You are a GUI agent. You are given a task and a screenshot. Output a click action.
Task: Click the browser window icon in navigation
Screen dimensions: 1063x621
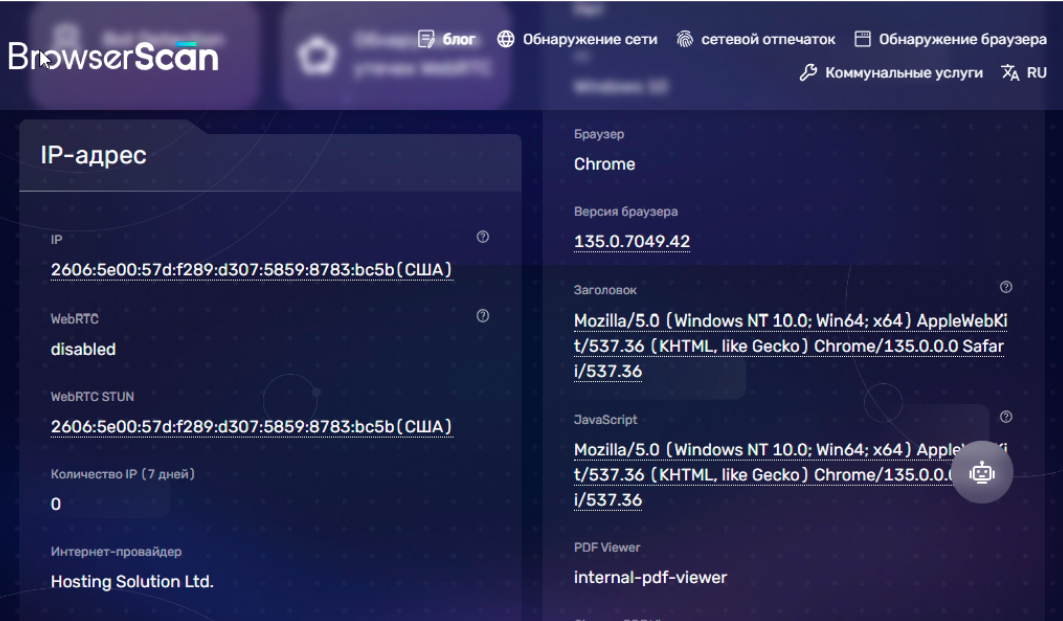coord(862,39)
